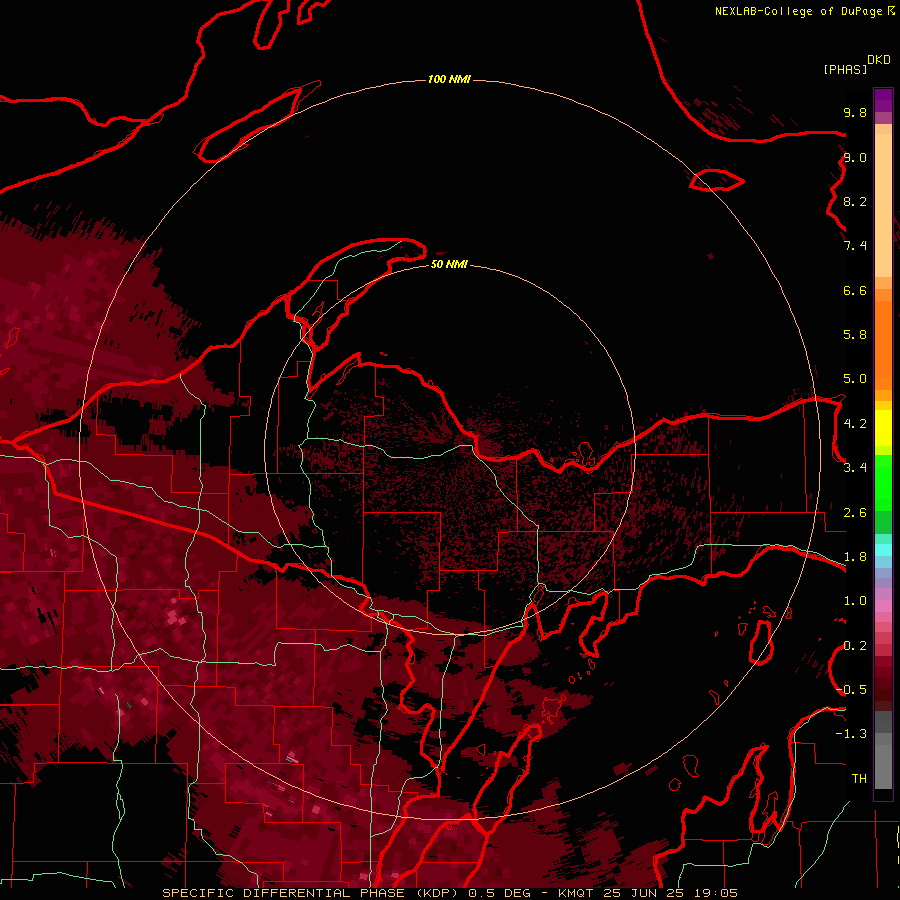Click the 8.2 scale value

tap(855, 201)
